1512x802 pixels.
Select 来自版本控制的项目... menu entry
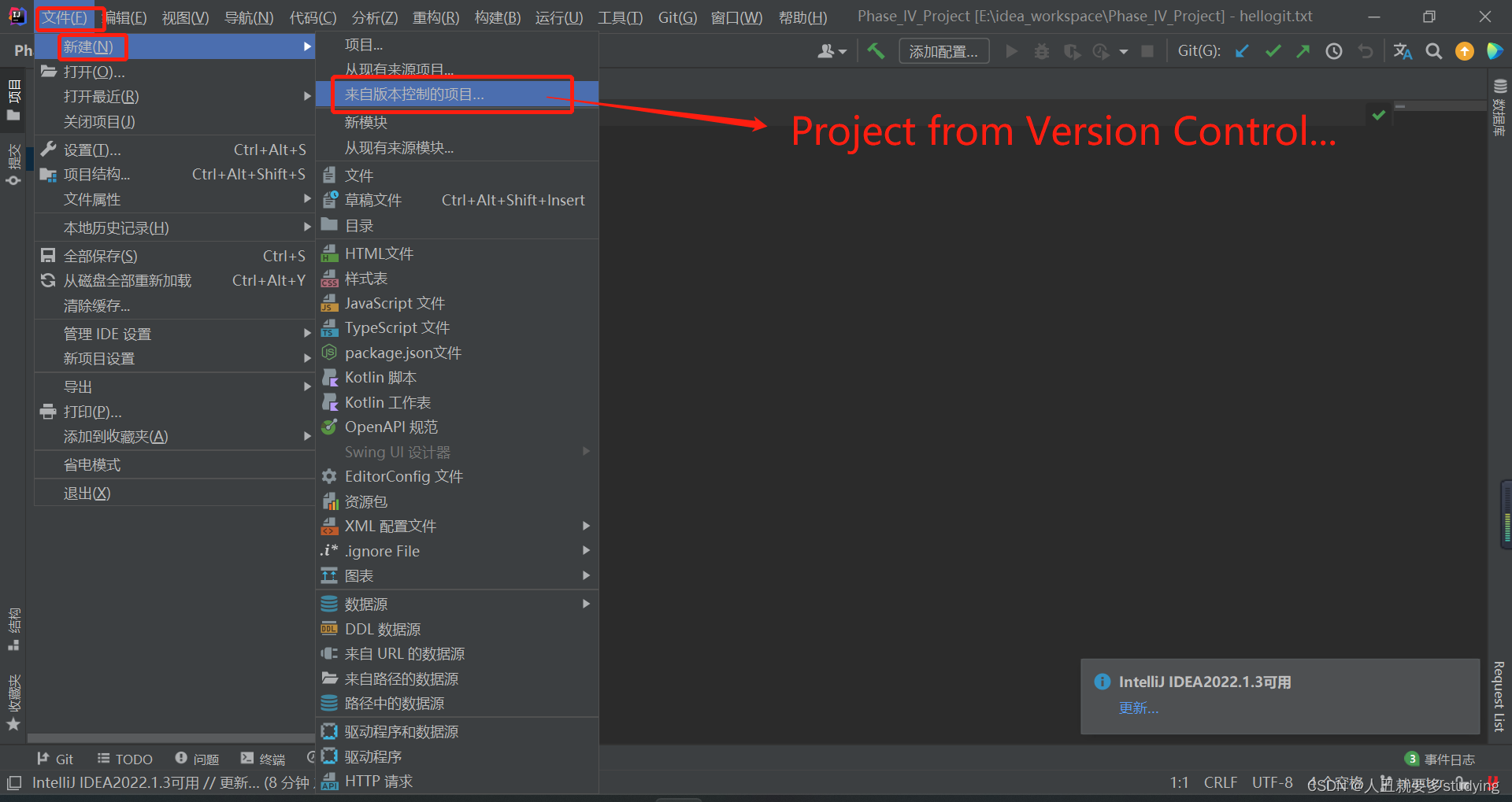click(457, 94)
